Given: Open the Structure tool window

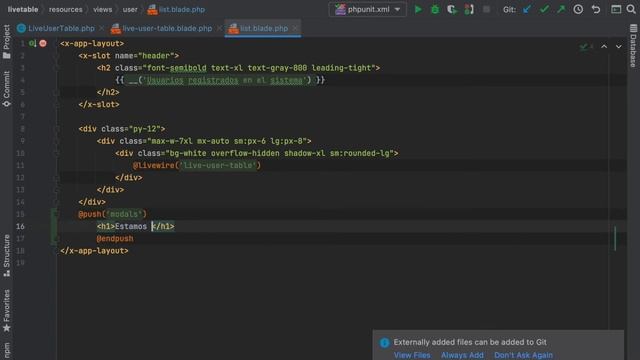Looking at the screenshot, I should point(7,256).
